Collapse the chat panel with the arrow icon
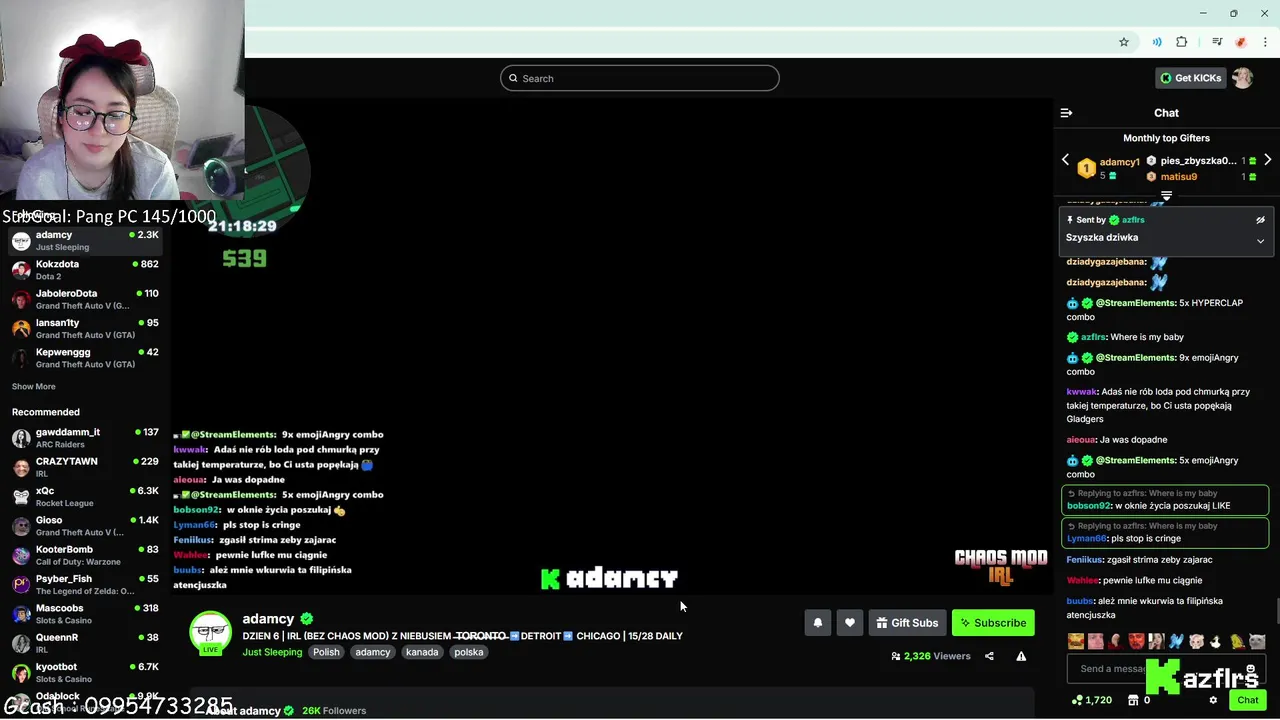 1066,113
